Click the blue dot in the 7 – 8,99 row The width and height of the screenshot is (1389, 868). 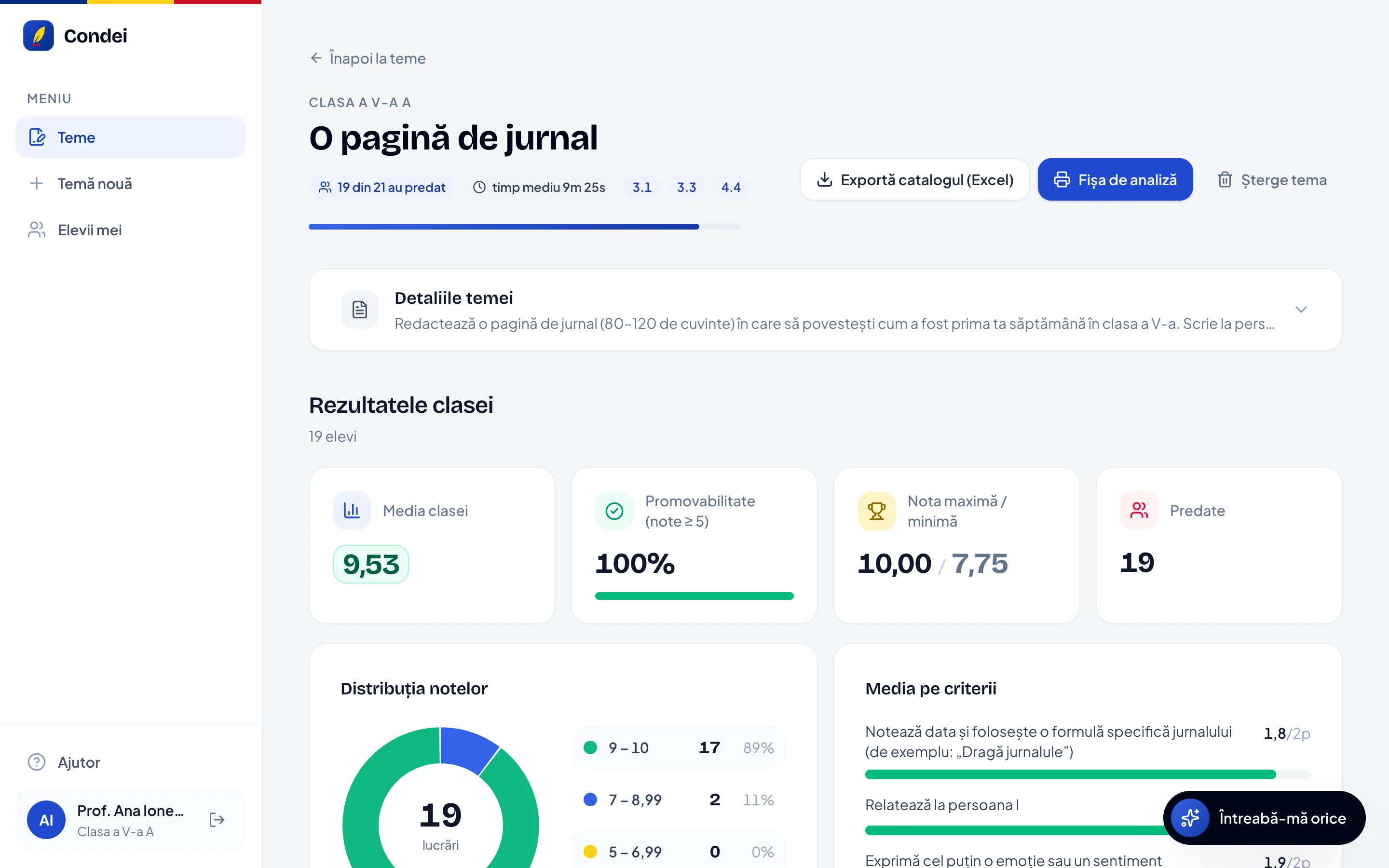(x=590, y=800)
